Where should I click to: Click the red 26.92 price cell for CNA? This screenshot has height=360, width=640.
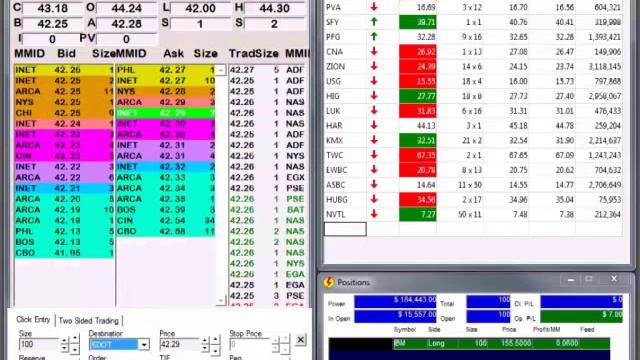click(x=418, y=51)
